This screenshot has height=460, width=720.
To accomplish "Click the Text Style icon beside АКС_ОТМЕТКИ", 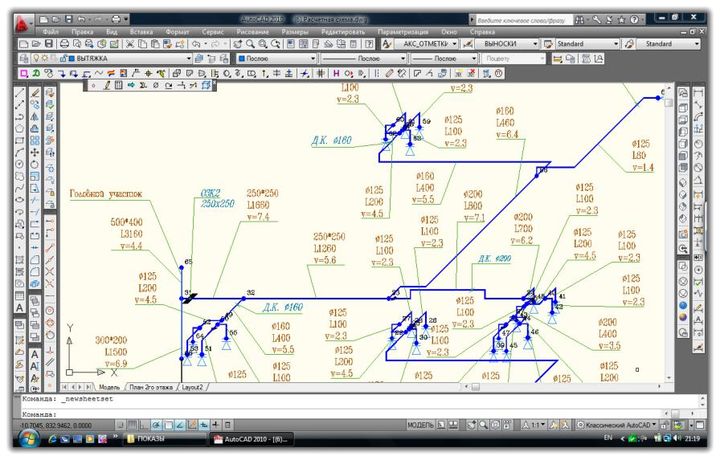I will point(387,44).
